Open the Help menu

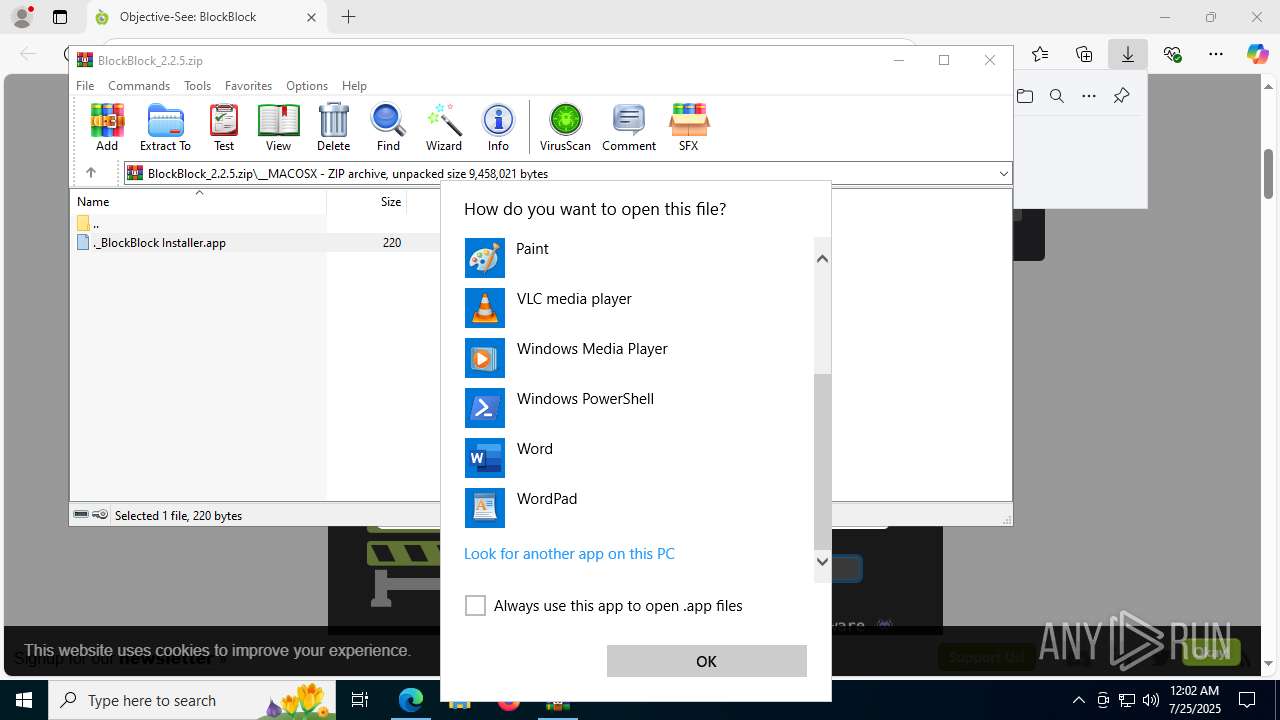click(354, 86)
